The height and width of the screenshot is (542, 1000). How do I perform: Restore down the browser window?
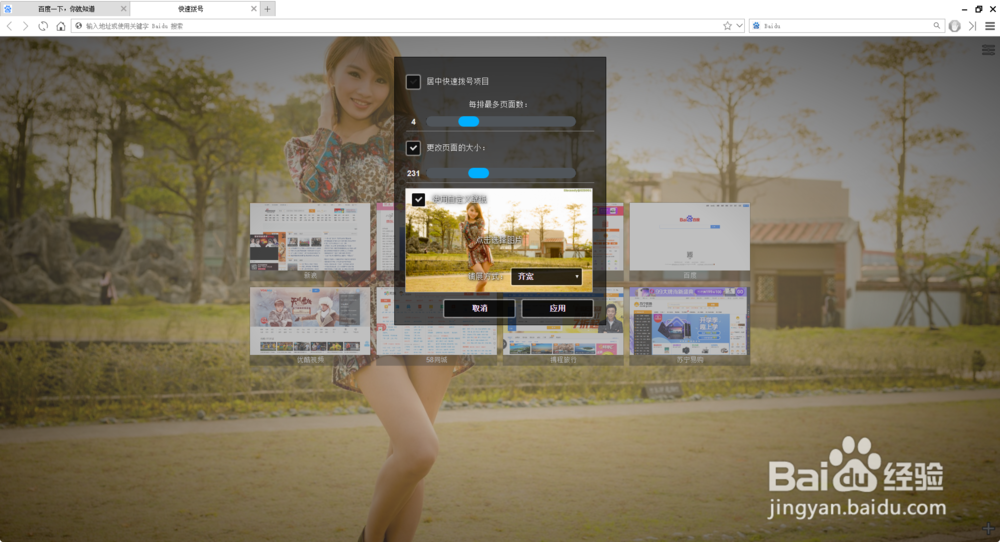978,9
